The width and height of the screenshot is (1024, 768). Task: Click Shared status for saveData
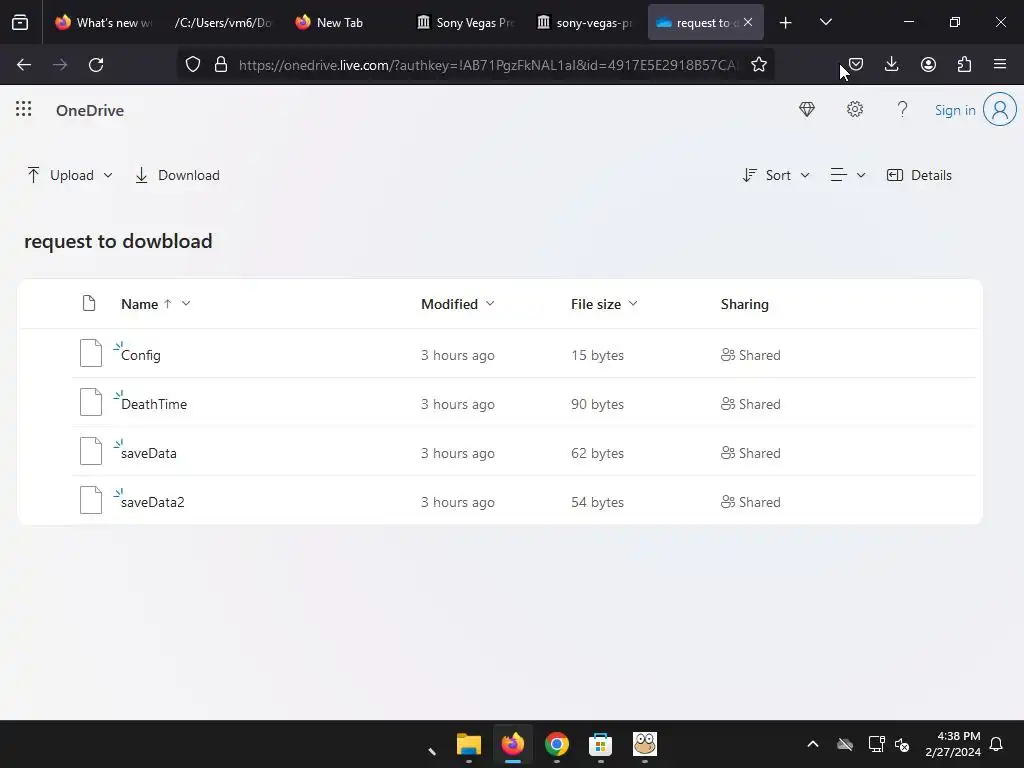[x=750, y=453]
